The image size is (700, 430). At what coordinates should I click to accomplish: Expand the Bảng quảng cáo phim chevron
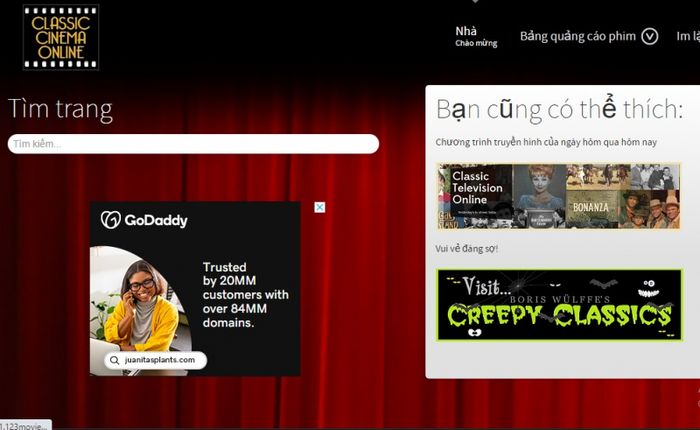650,36
